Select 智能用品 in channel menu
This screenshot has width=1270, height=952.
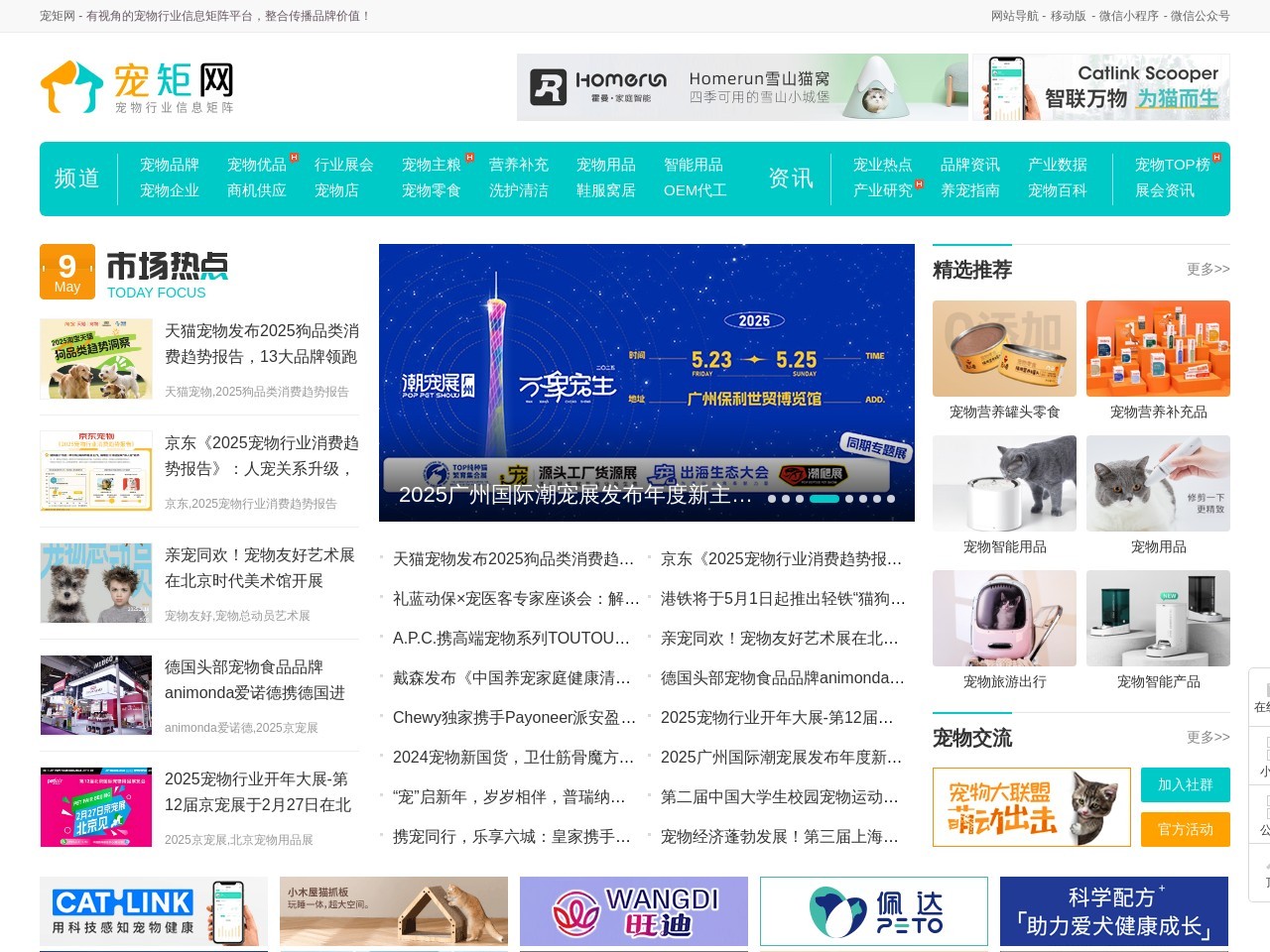(x=693, y=165)
